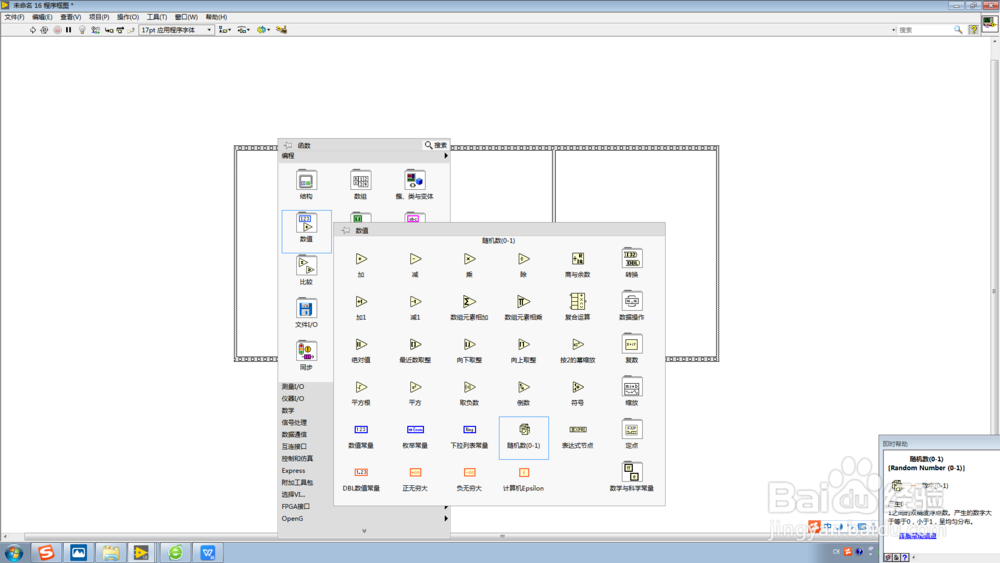Toggle highlight execution light bulb
This screenshot has height=563, width=1000.
[82, 30]
